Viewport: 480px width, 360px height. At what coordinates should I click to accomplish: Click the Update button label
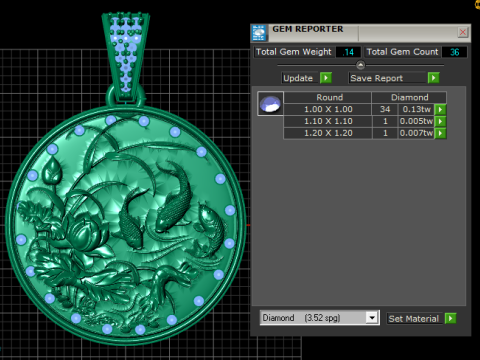click(298, 78)
